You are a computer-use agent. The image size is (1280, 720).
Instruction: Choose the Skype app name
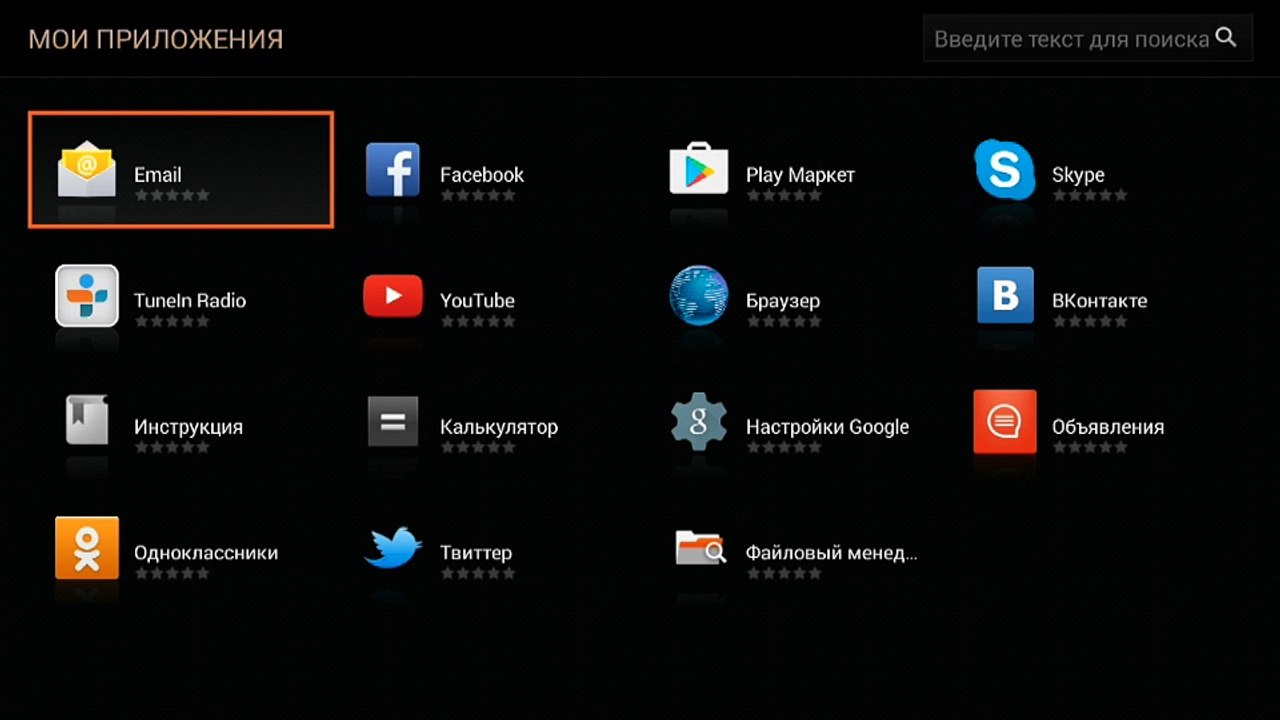1078,175
